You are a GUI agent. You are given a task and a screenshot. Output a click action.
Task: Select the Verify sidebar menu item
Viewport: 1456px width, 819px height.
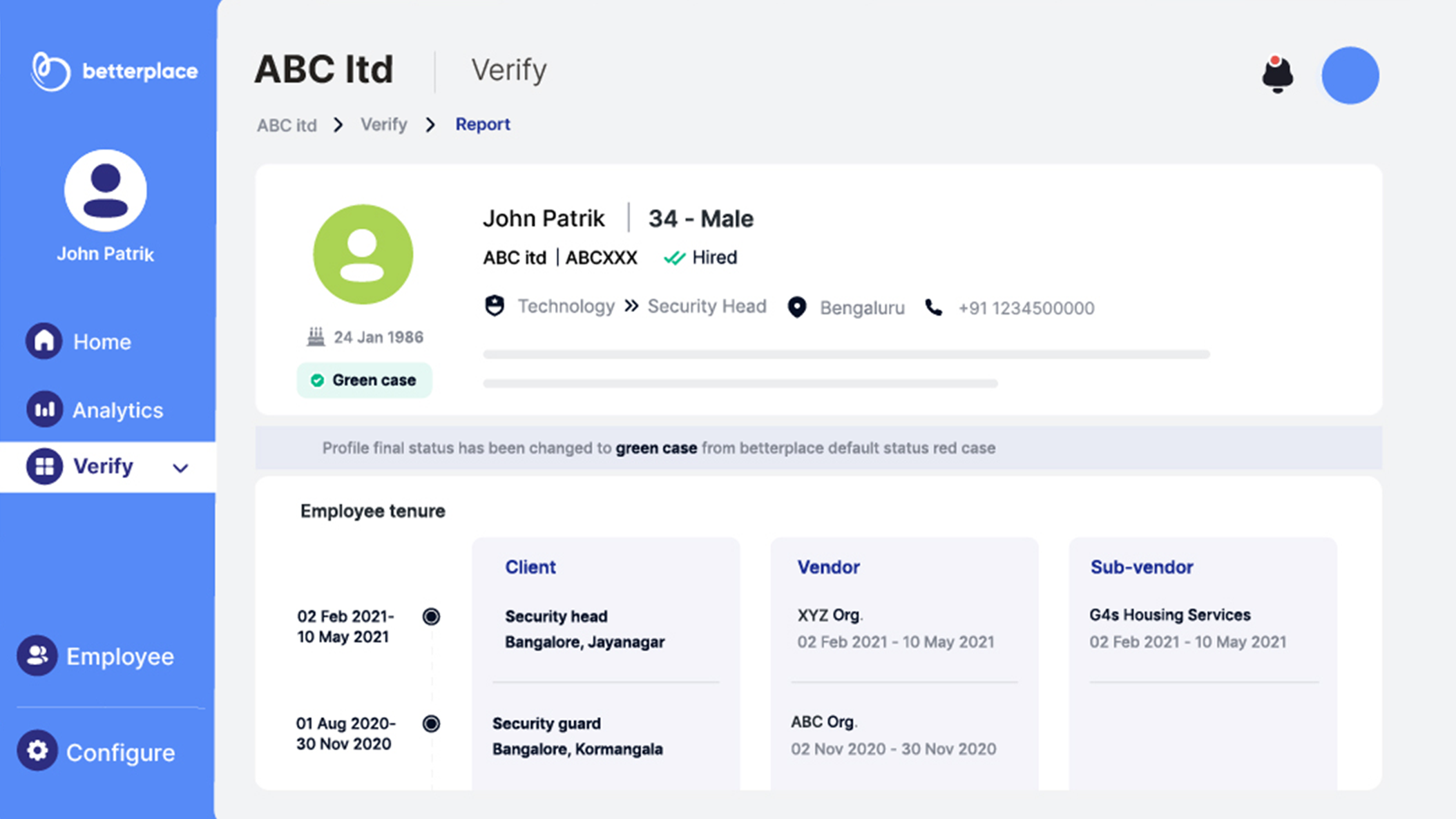(102, 467)
